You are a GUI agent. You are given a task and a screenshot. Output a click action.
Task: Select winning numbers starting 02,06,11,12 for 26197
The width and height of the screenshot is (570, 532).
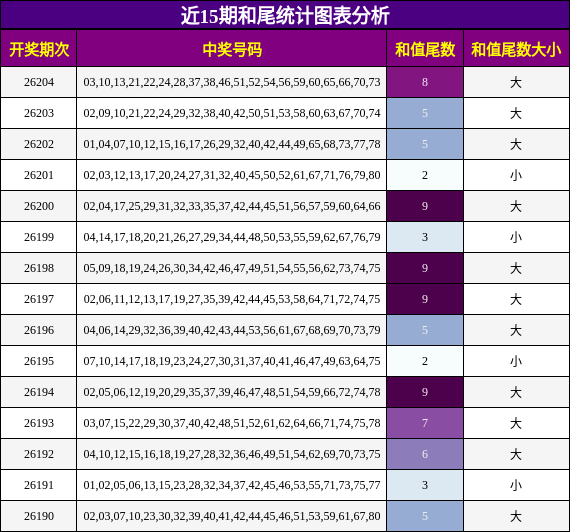tap(232, 299)
